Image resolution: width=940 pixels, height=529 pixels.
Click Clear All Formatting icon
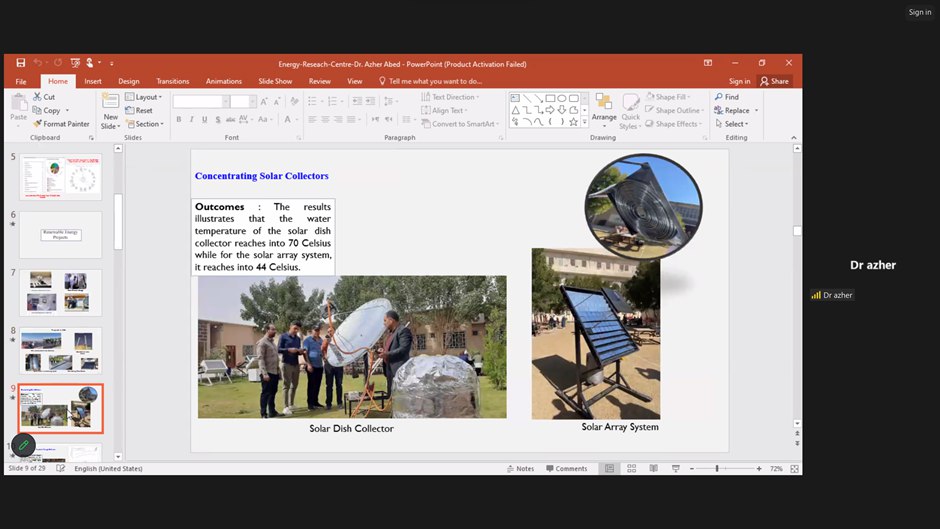tap(294, 101)
